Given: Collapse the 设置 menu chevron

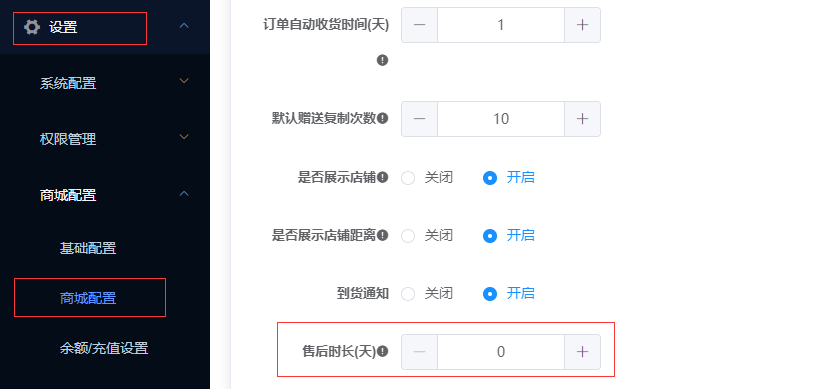Looking at the screenshot, I should (x=184, y=26).
